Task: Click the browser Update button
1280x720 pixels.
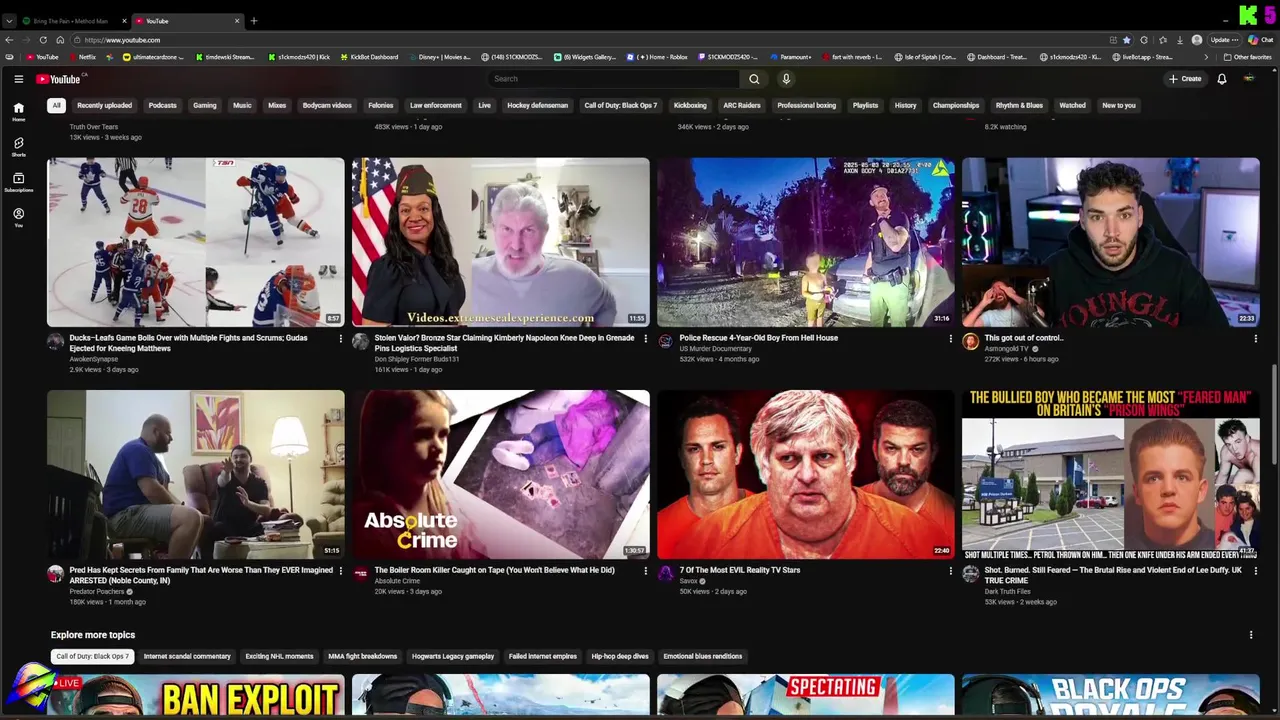Action: point(1224,40)
